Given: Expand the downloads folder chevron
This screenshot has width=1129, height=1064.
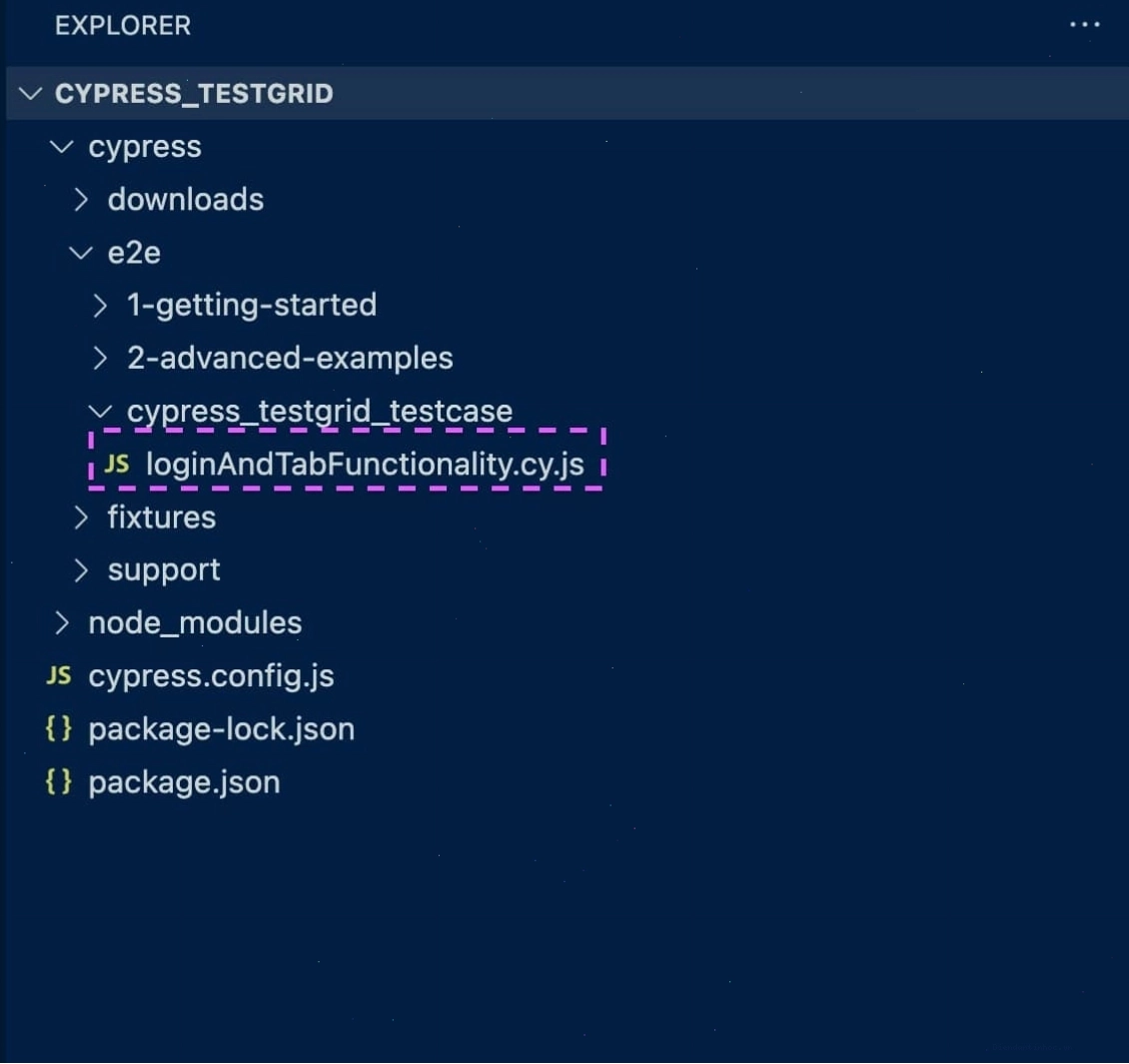Looking at the screenshot, I should pyautogui.click(x=81, y=200).
